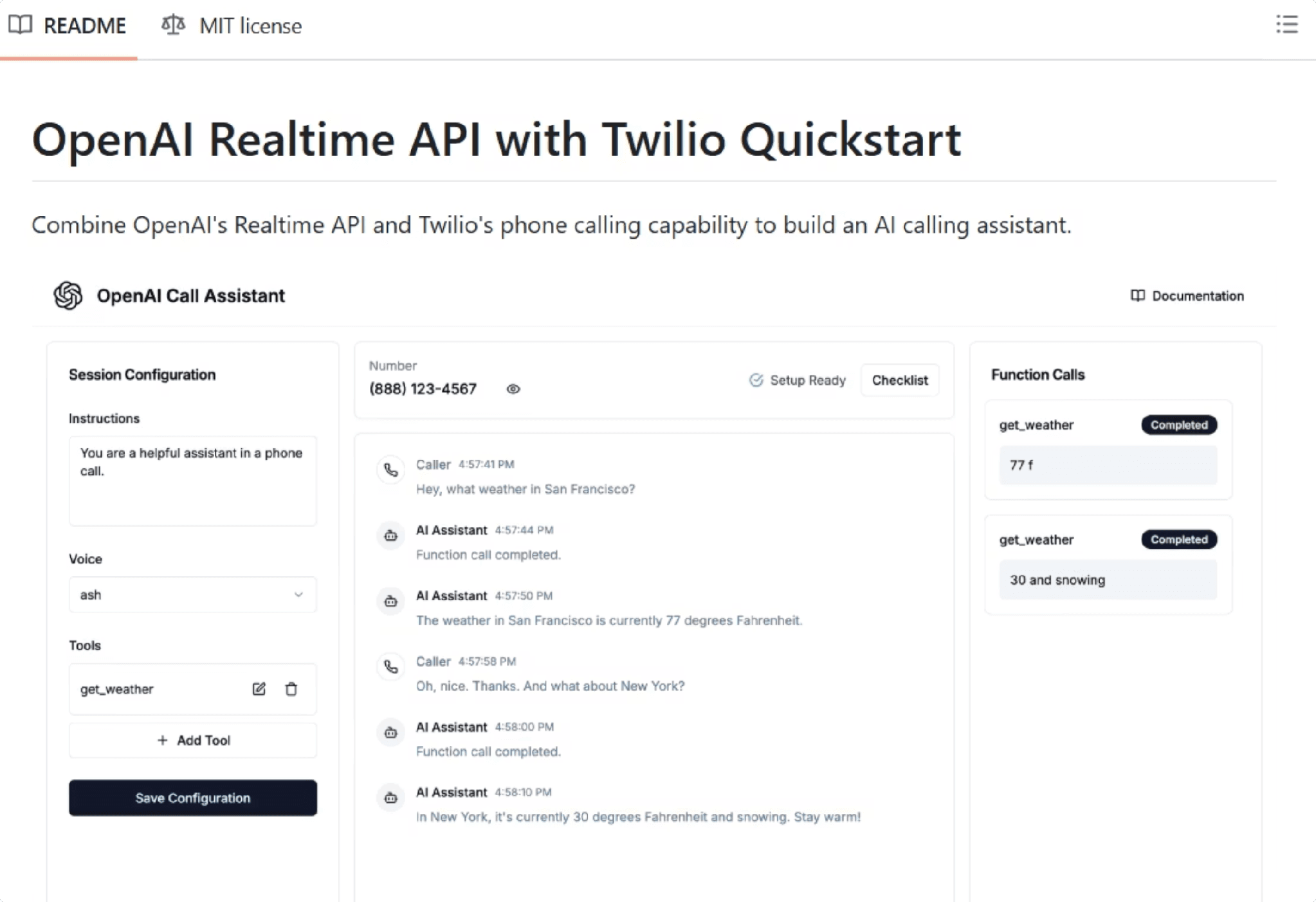Click the get_weather name above '77 f'
The width and height of the screenshot is (1316, 902).
[1036, 425]
